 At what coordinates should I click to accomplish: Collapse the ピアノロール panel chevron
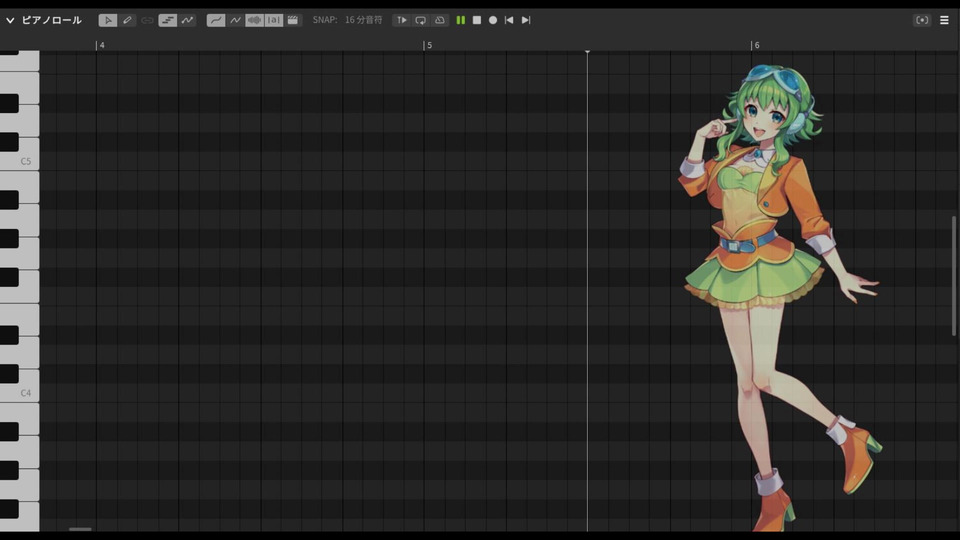tap(10, 20)
